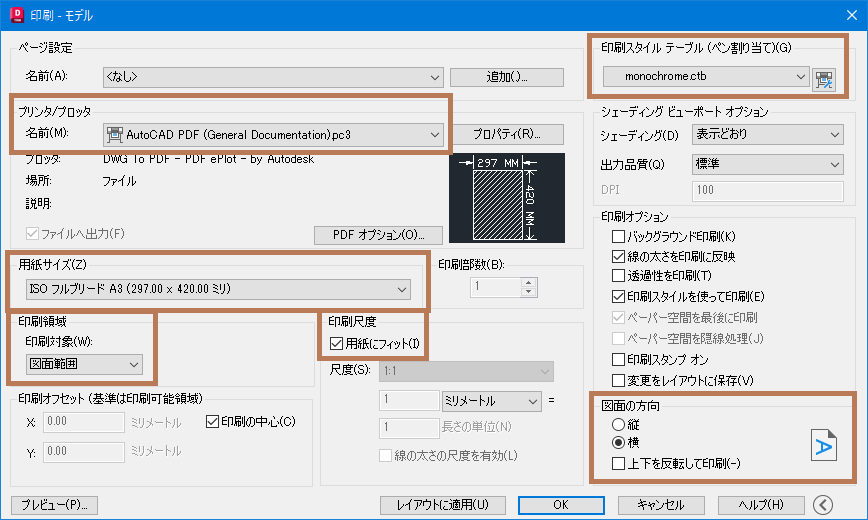Open シェーディング 表示どおり dropdown
The height and width of the screenshot is (520, 868).
tap(768, 135)
